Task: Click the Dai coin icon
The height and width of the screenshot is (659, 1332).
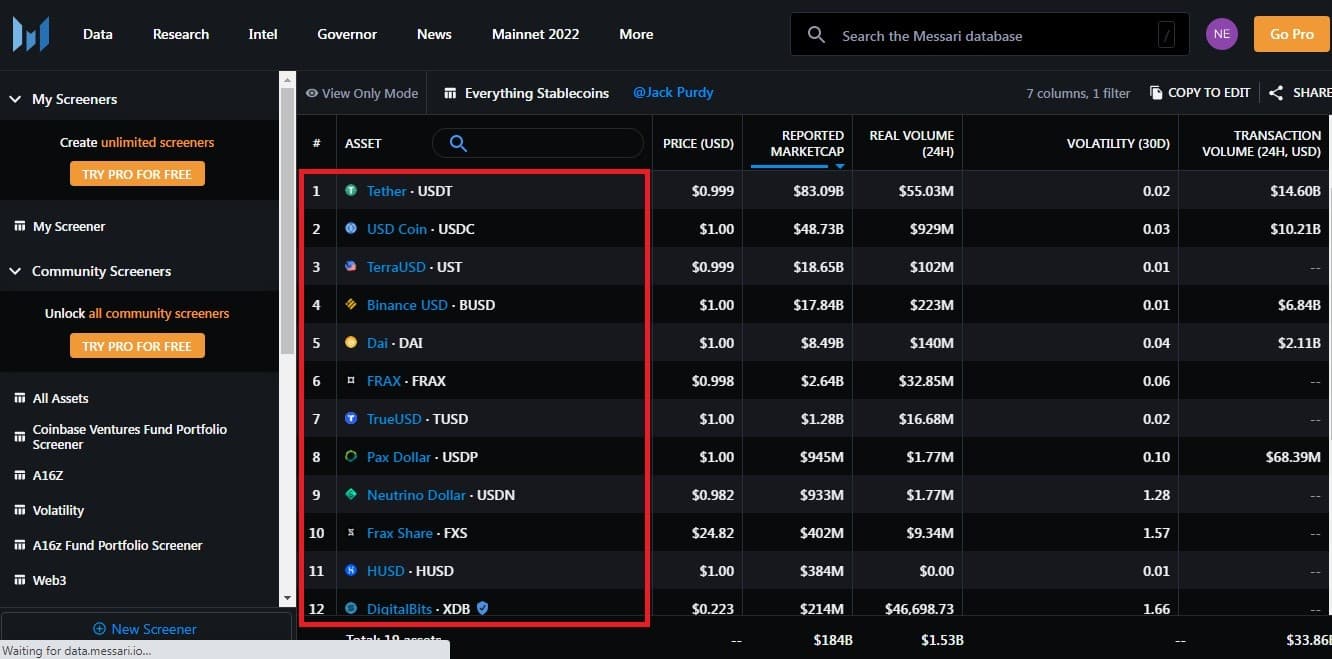Action: pyautogui.click(x=351, y=343)
